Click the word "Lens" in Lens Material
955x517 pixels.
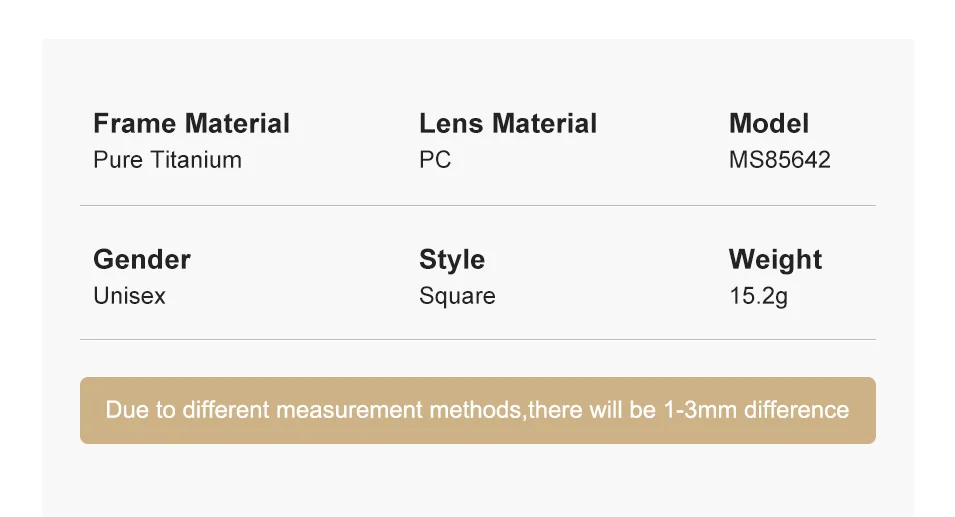click(451, 124)
